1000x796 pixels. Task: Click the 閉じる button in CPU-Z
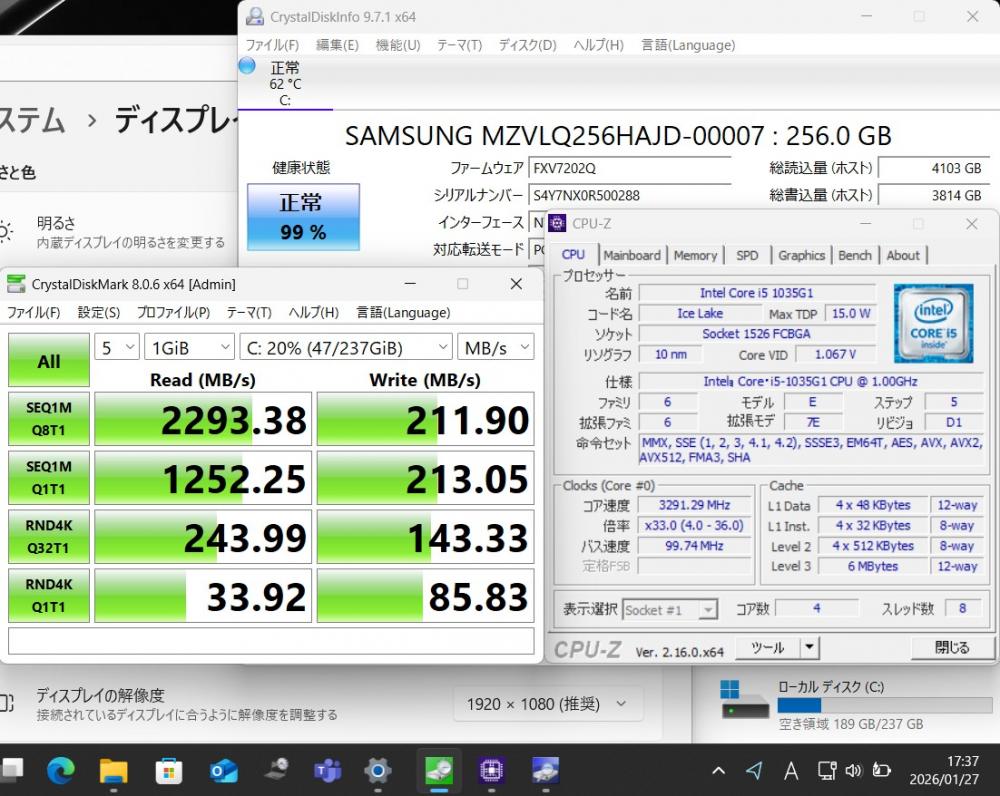click(x=951, y=647)
